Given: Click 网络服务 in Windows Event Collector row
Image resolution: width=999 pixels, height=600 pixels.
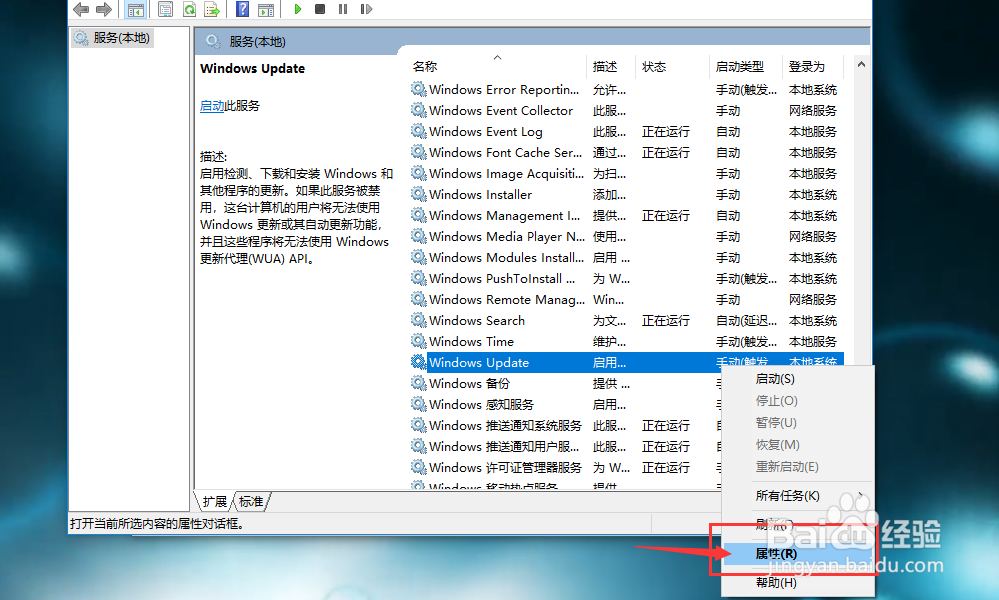Looking at the screenshot, I should [x=812, y=110].
